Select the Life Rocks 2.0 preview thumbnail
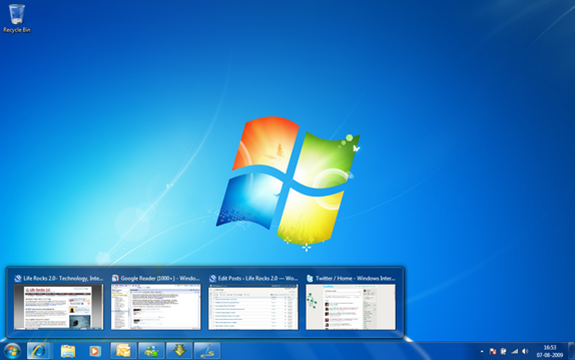Image resolution: width=575 pixels, height=360 pixels. (x=59, y=302)
